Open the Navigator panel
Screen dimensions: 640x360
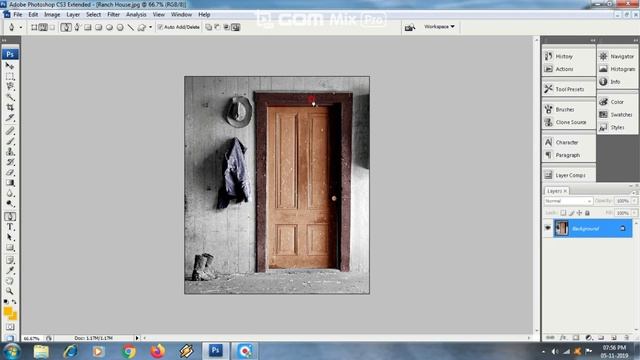(x=618, y=56)
